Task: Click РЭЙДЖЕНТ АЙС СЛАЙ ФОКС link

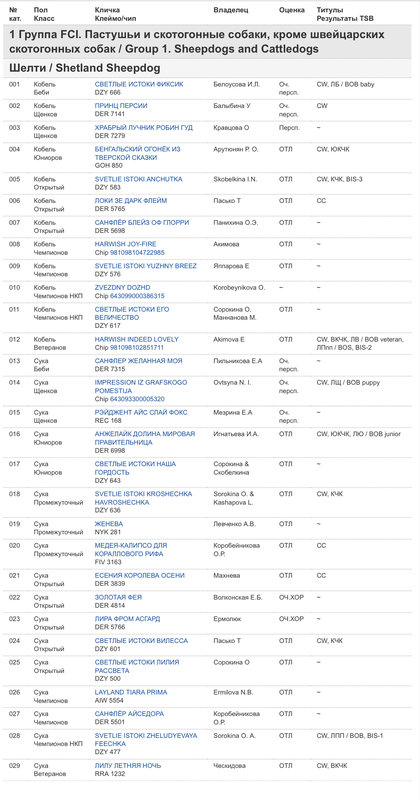Action: 141,413
